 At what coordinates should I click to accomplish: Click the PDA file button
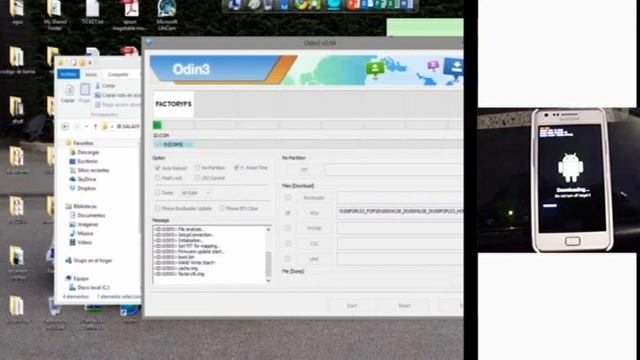(x=314, y=213)
